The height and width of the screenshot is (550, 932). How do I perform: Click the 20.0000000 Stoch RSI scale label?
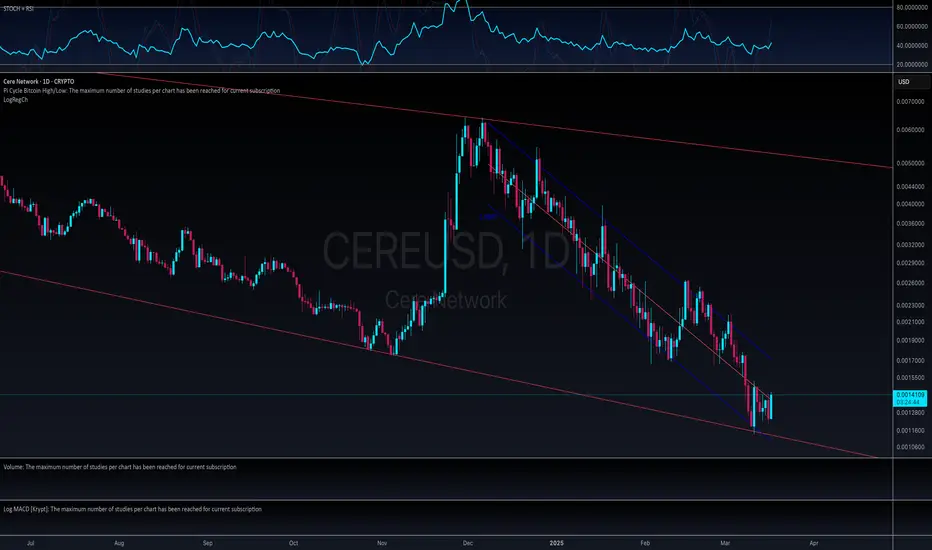click(x=912, y=64)
